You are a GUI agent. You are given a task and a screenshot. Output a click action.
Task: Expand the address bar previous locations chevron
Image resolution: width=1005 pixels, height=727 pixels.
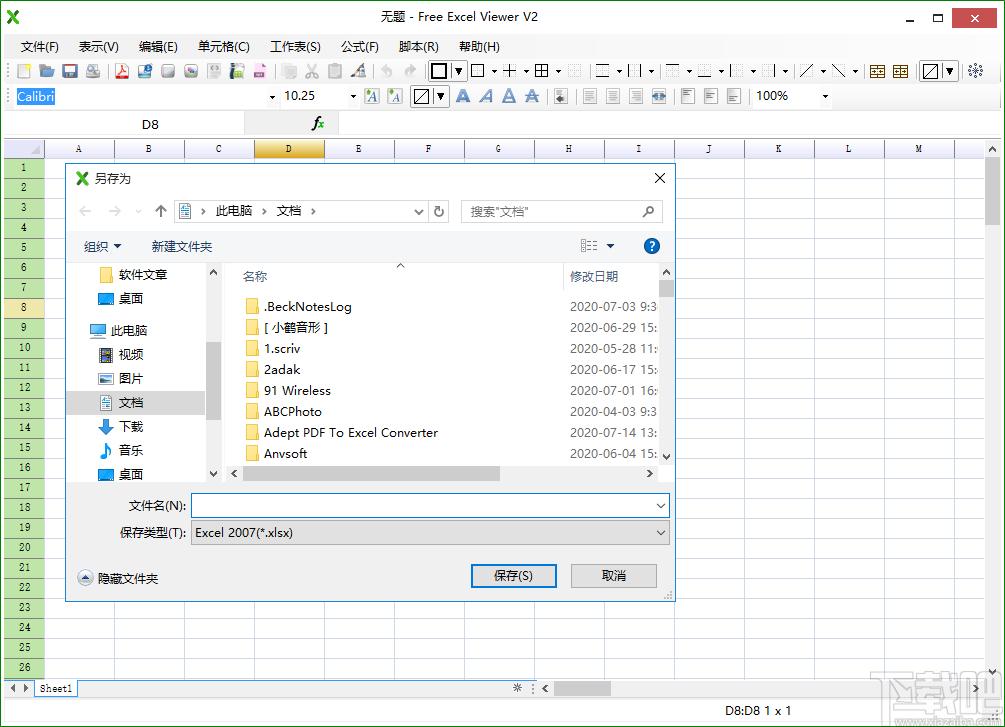[419, 211]
